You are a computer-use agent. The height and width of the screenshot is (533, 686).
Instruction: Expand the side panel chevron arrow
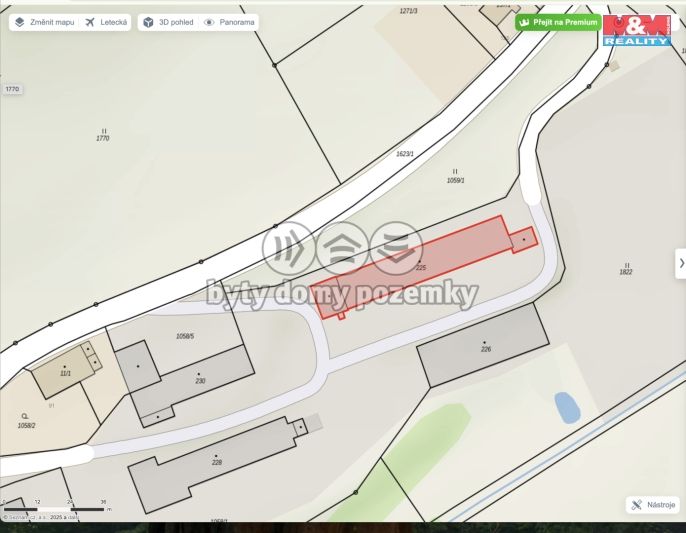coord(681,263)
